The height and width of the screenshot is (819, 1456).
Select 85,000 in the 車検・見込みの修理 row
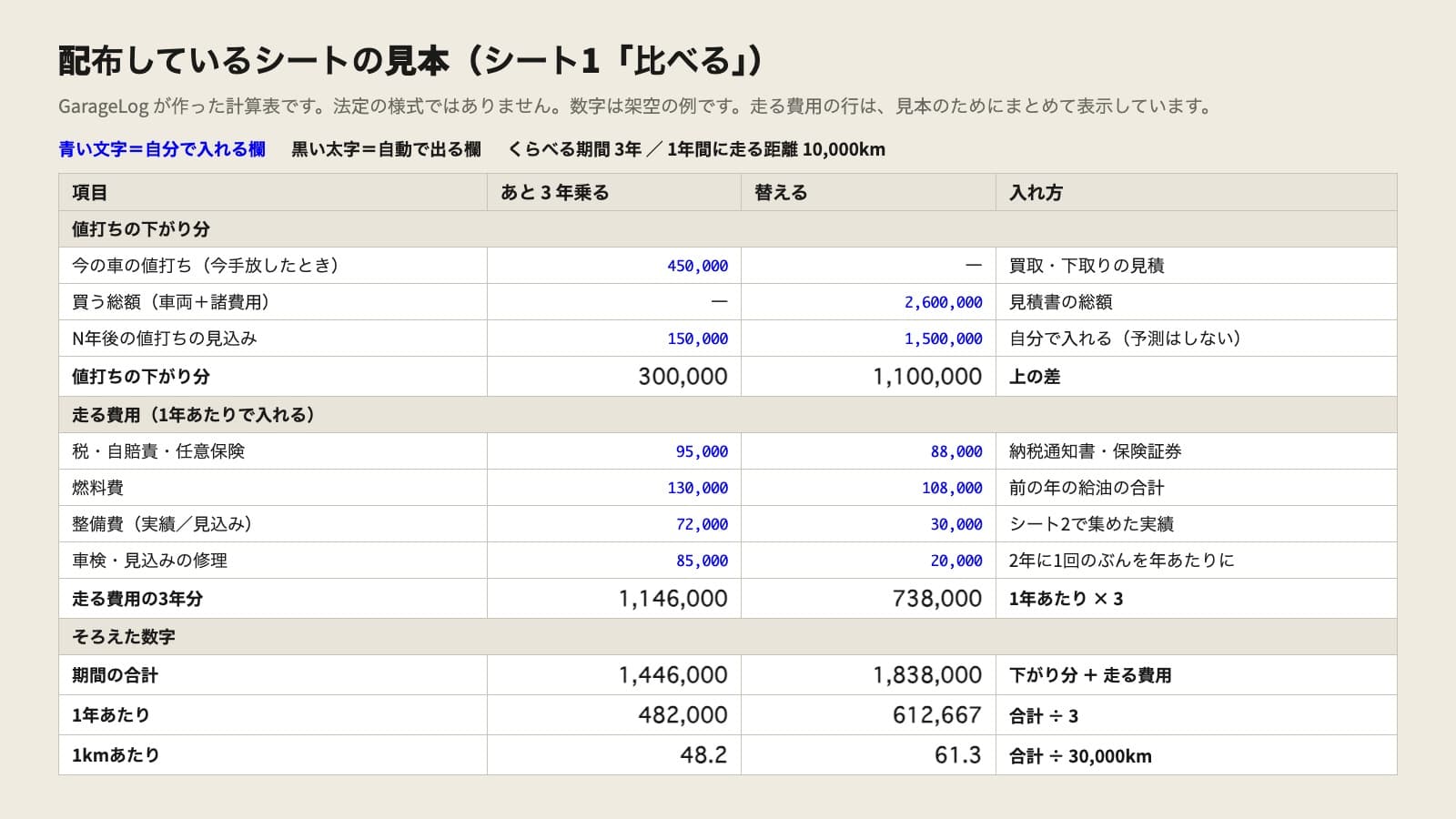pyautogui.click(x=702, y=561)
